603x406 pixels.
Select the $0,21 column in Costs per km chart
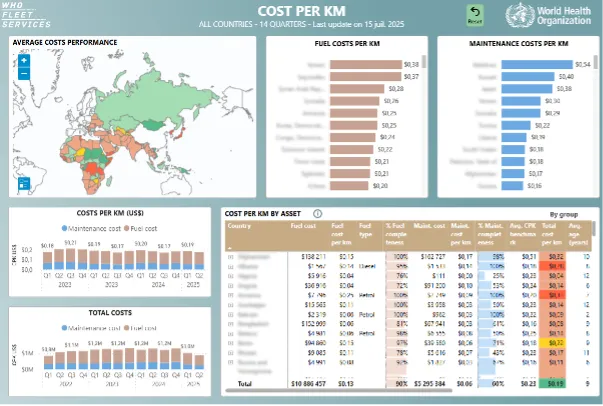coord(71,259)
